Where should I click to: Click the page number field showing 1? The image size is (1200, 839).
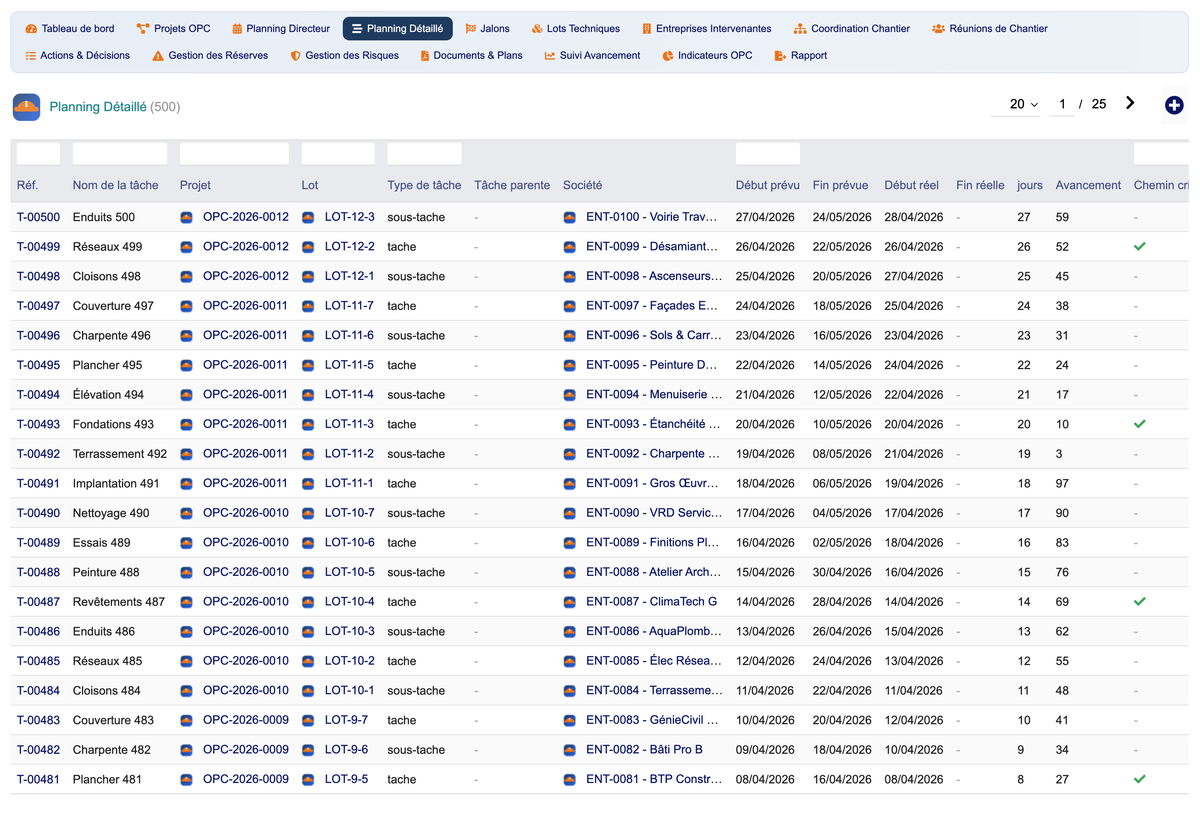1062,104
